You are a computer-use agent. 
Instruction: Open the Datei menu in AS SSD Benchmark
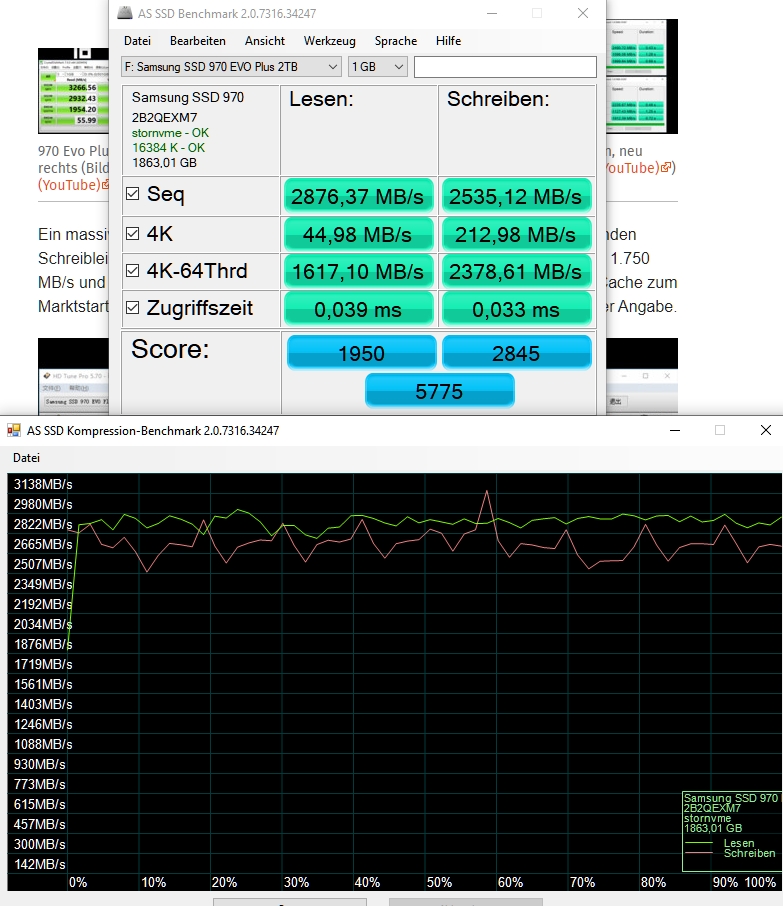click(137, 41)
